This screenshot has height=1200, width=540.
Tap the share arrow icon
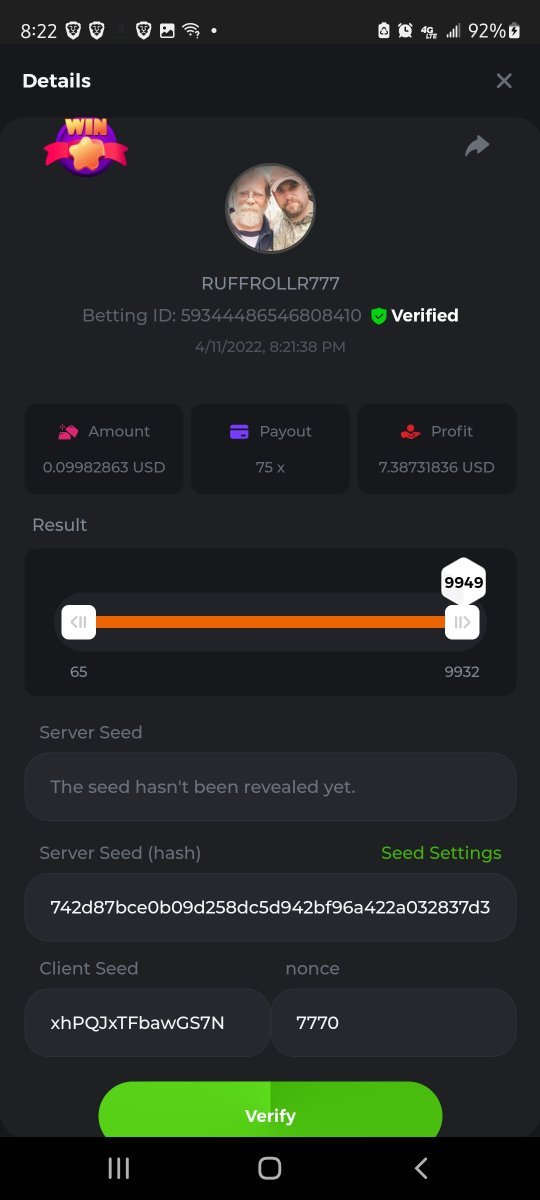click(x=477, y=146)
